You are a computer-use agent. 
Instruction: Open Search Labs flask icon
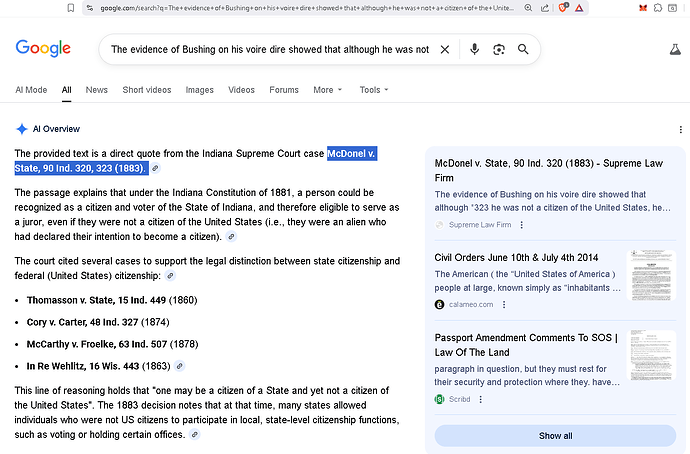click(x=675, y=49)
